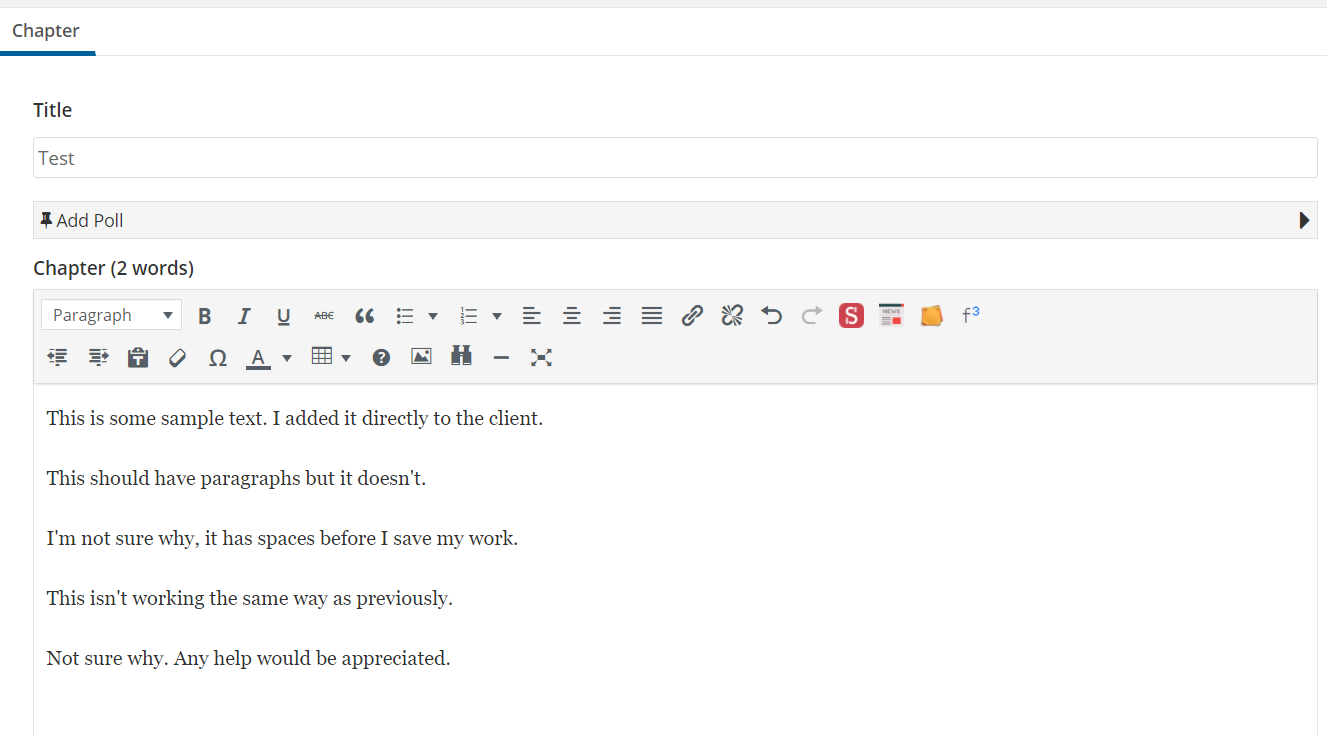Open the special character (Omega) picker
The height and width of the screenshot is (736, 1327).
coord(217,358)
